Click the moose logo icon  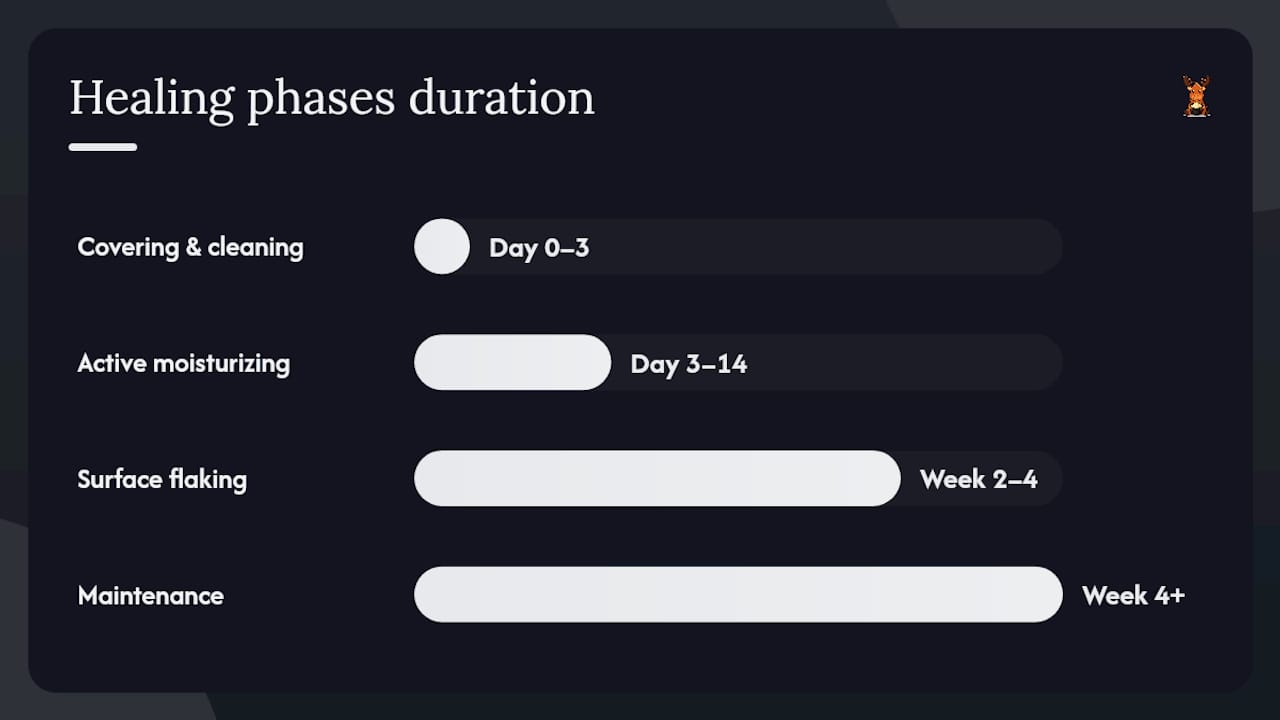coord(1196,97)
